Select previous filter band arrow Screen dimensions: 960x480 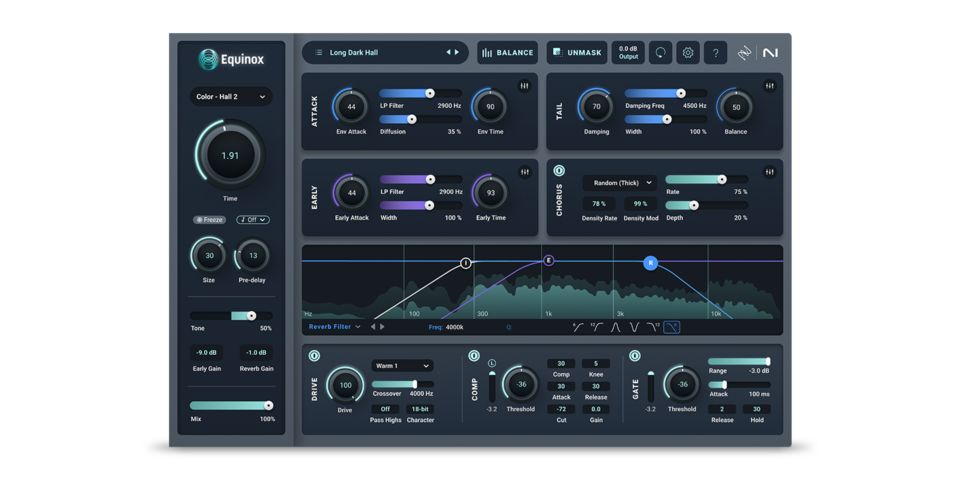coord(373,327)
